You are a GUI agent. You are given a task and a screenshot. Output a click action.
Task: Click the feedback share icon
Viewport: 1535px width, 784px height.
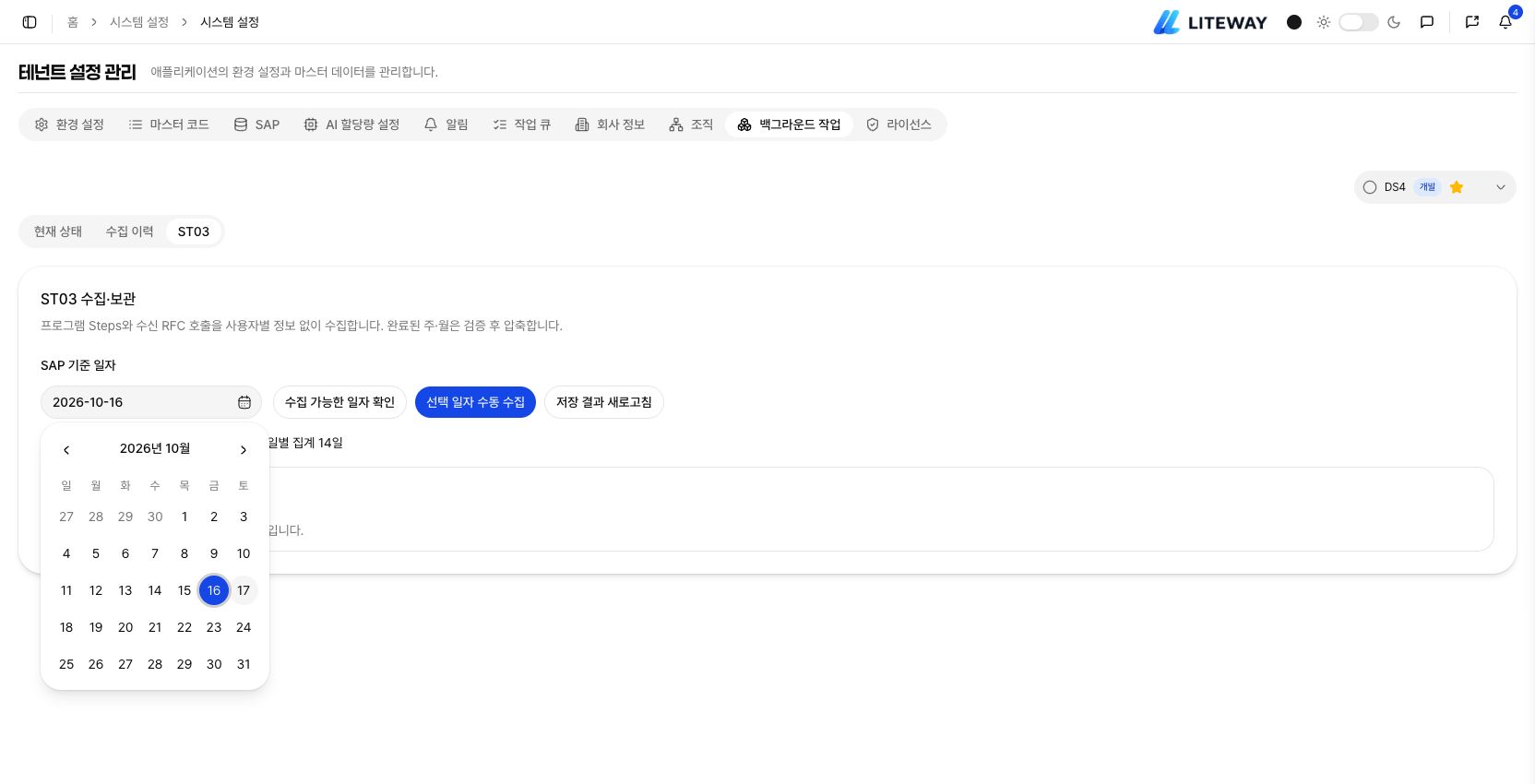click(x=1472, y=22)
